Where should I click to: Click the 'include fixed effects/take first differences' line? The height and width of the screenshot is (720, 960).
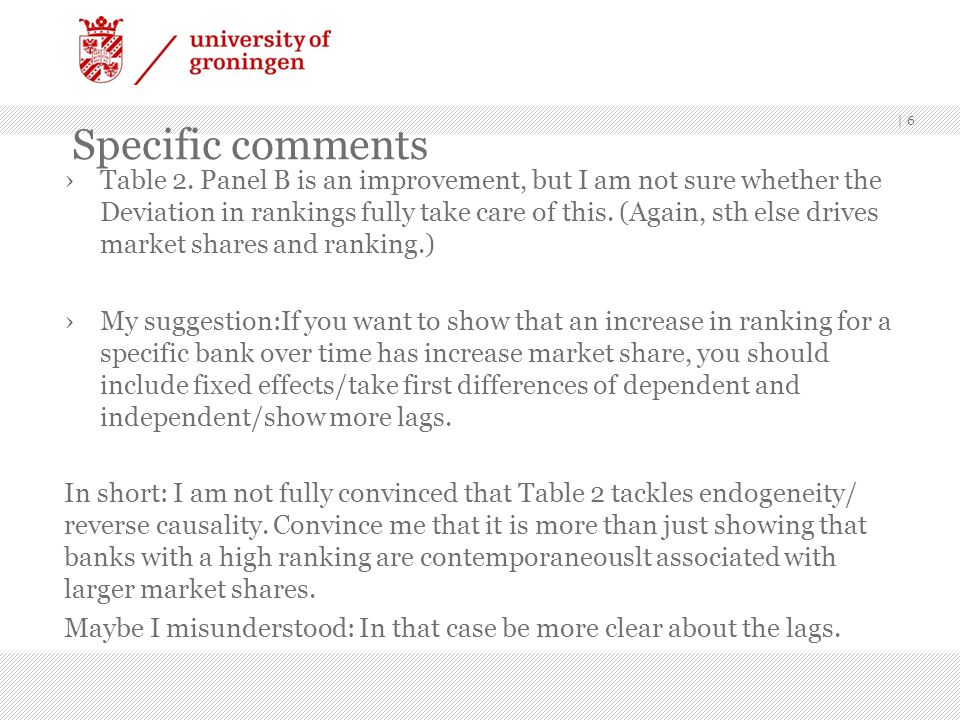(x=450, y=385)
